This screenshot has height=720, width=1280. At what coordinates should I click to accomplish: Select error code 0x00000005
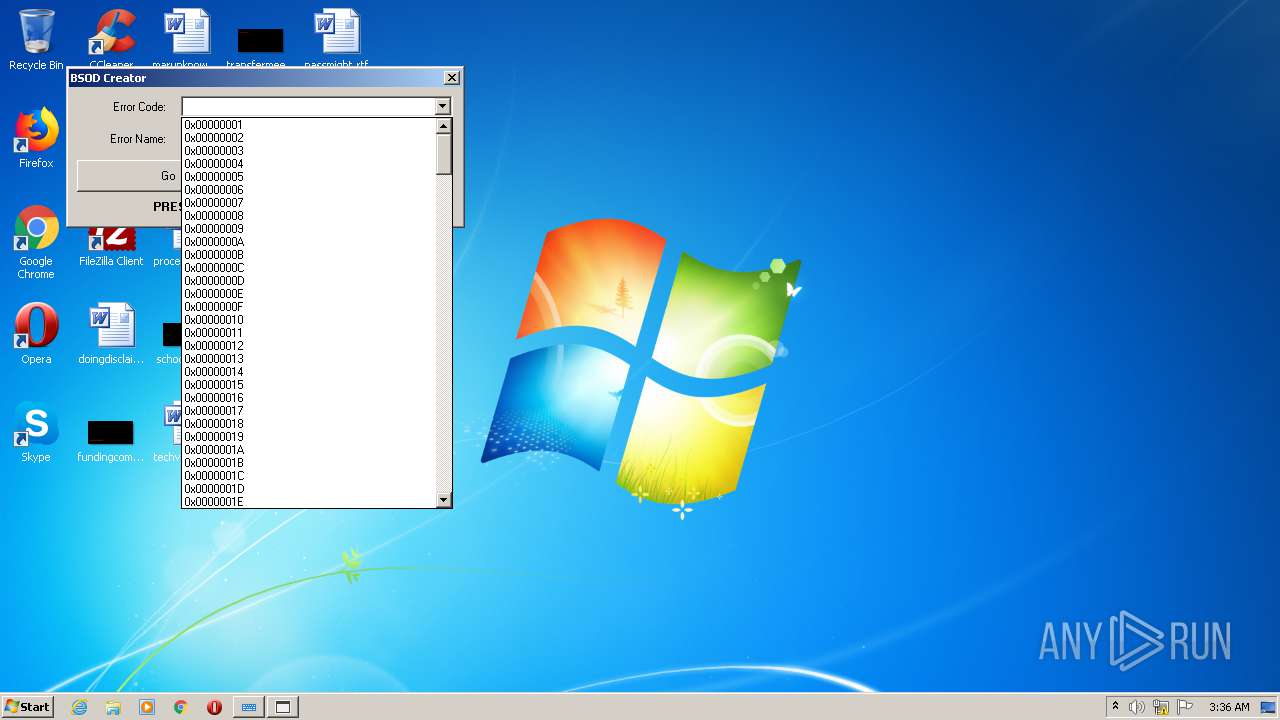point(310,177)
